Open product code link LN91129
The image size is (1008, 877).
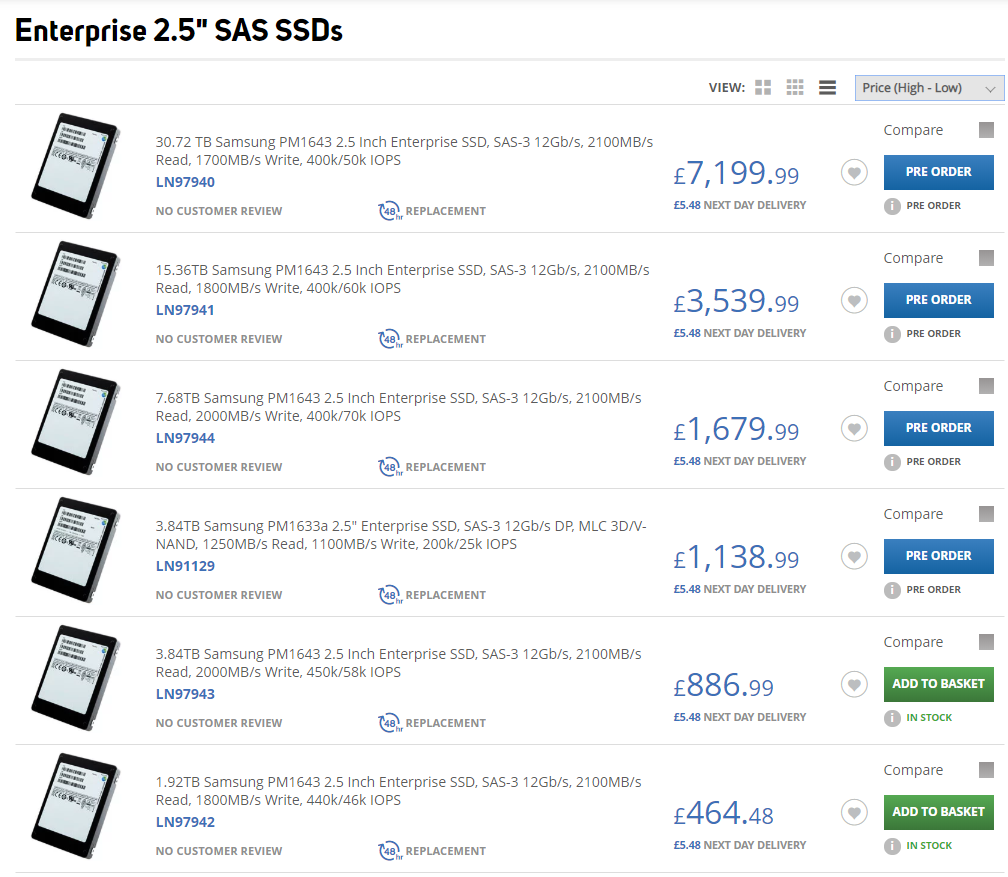coord(185,566)
